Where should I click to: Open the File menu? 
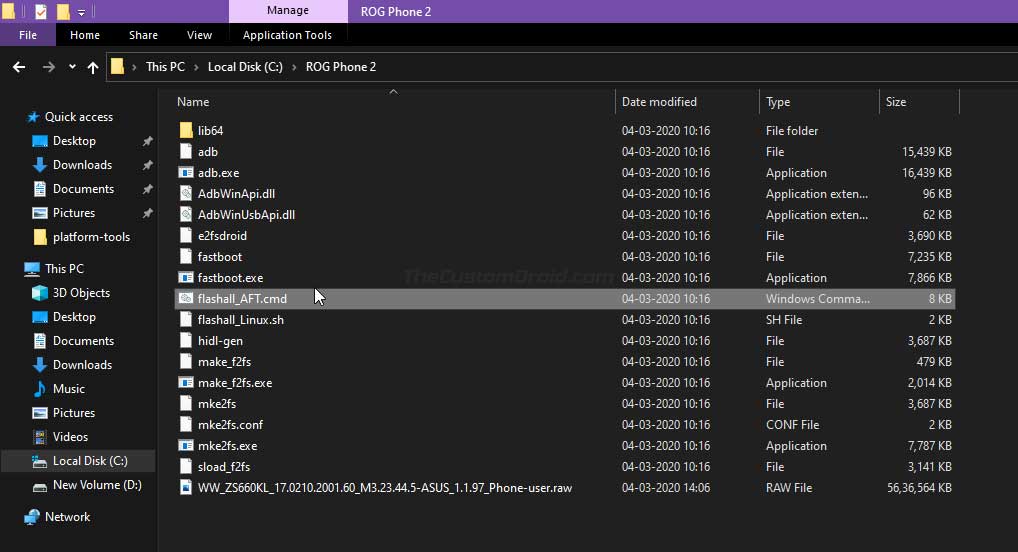28,35
